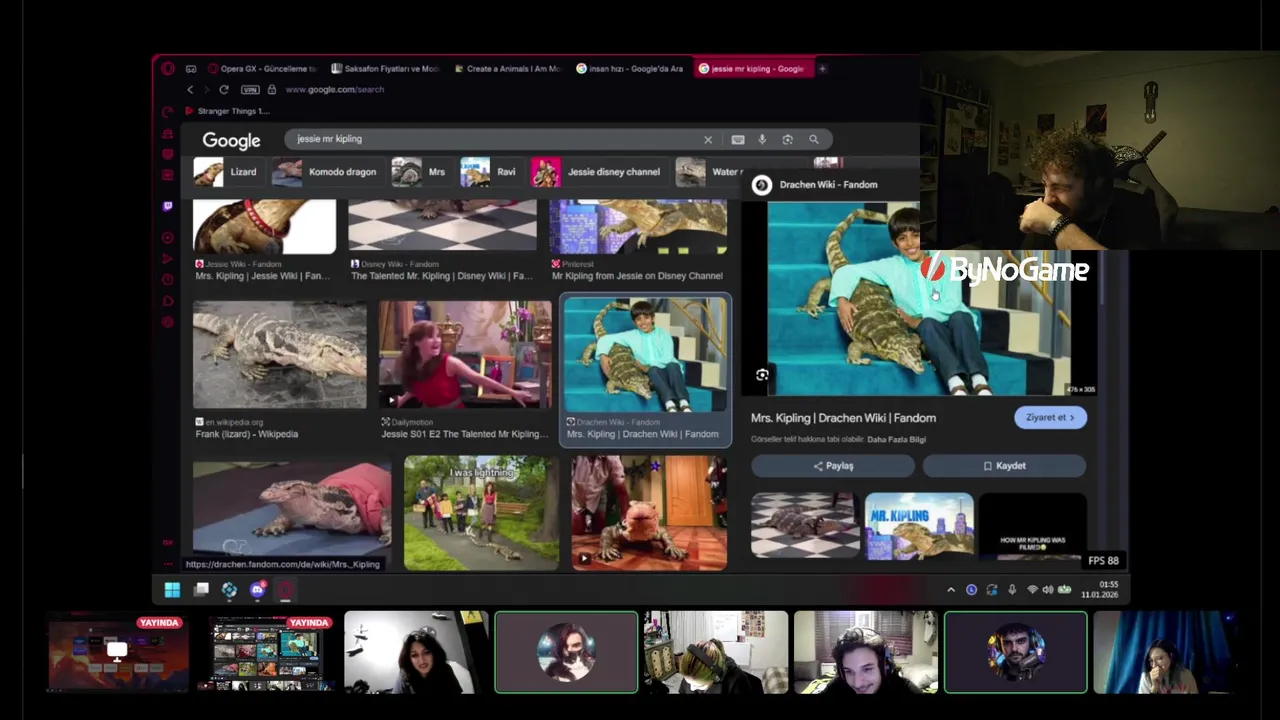This screenshot has height=720, width=1280.
Task: Open Twitch icon in Opera sidebar
Action: pos(168,206)
